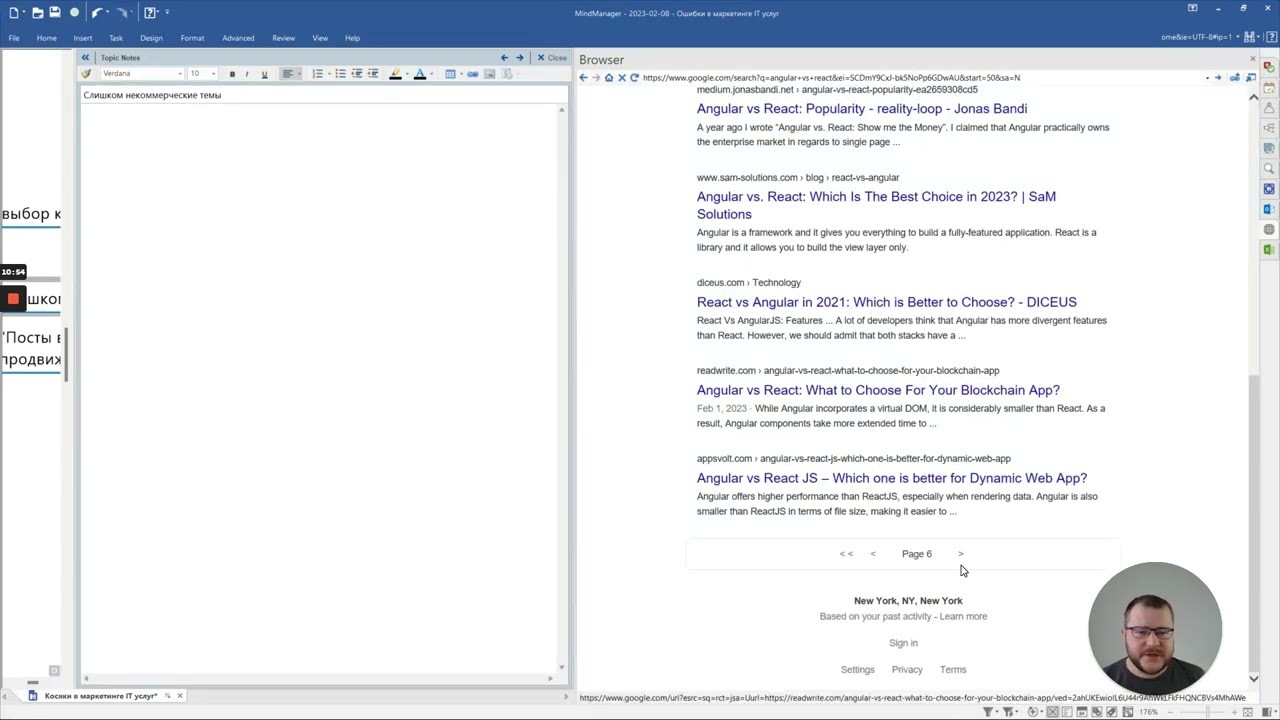Go to previous topic note with the left arrow
The image size is (1280, 720).
pos(504,58)
